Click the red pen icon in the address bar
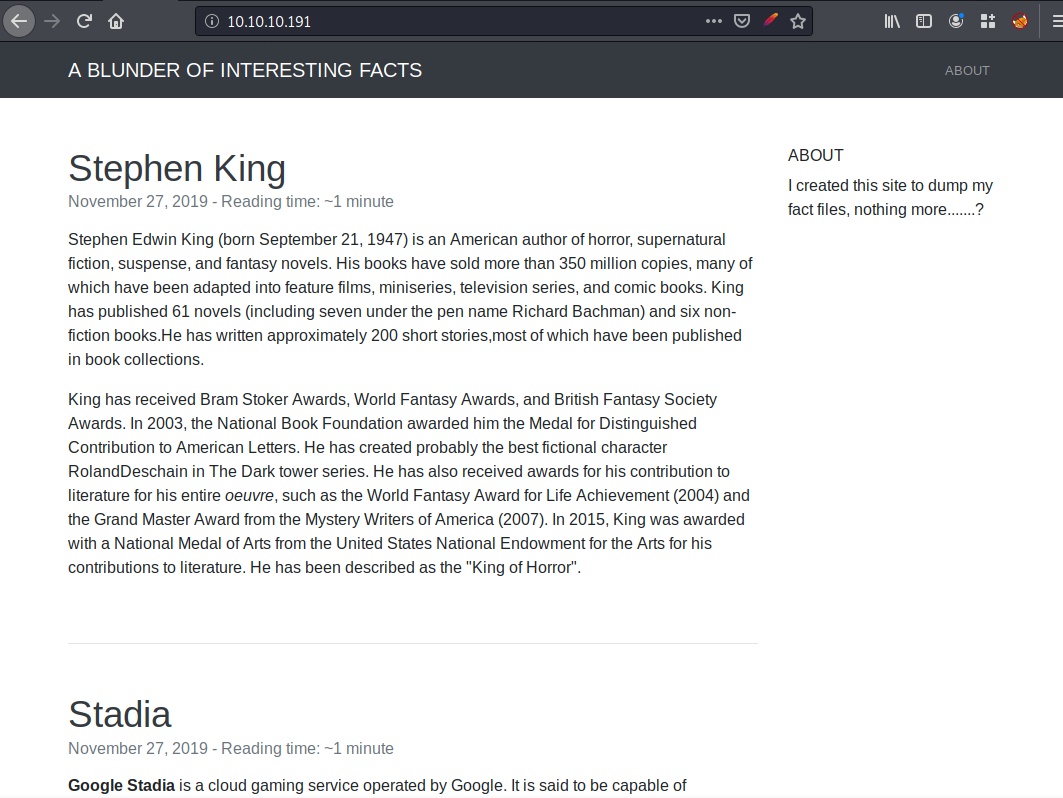This screenshot has width=1063, height=798. pos(770,21)
